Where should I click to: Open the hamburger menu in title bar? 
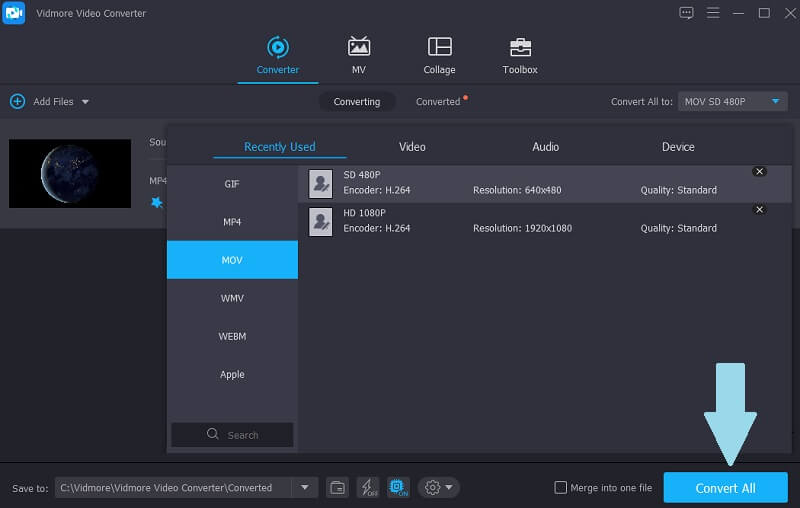point(714,13)
